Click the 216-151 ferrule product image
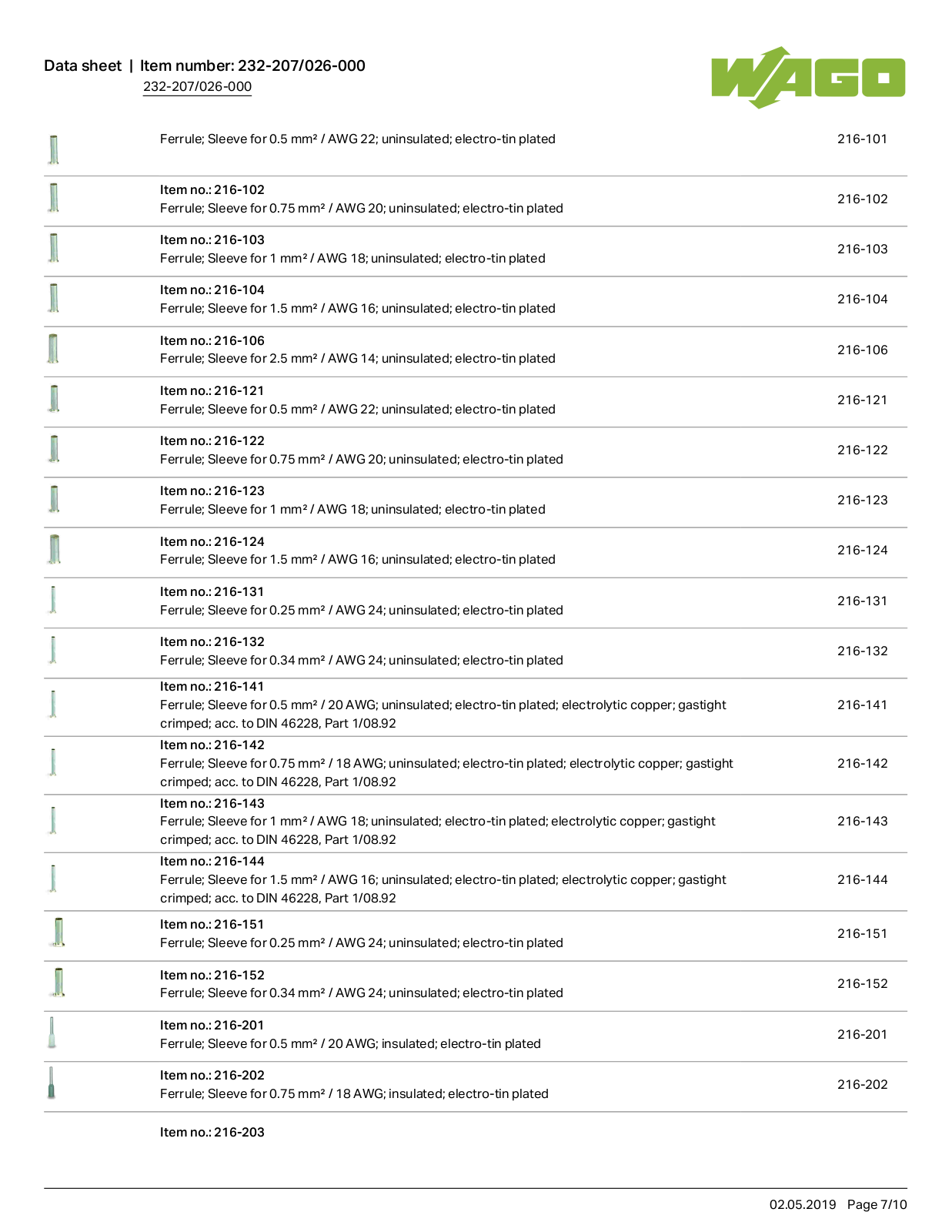952x1232 pixels. tap(58, 932)
